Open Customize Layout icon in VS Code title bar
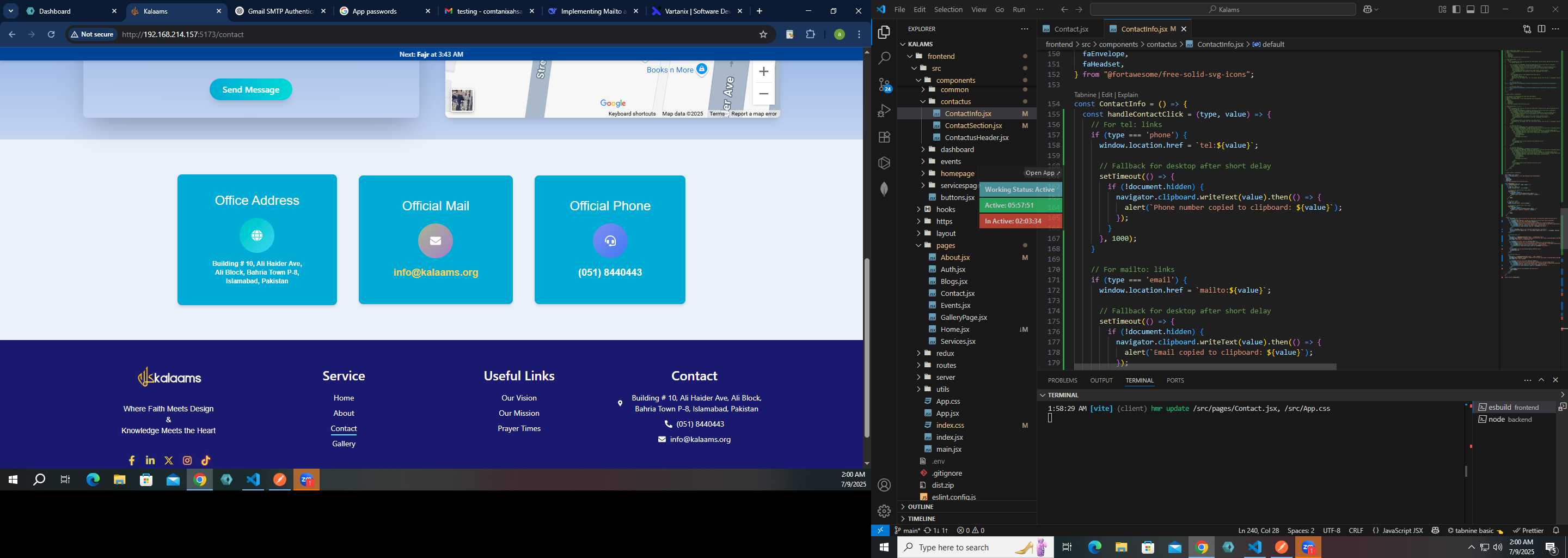 point(1442,9)
